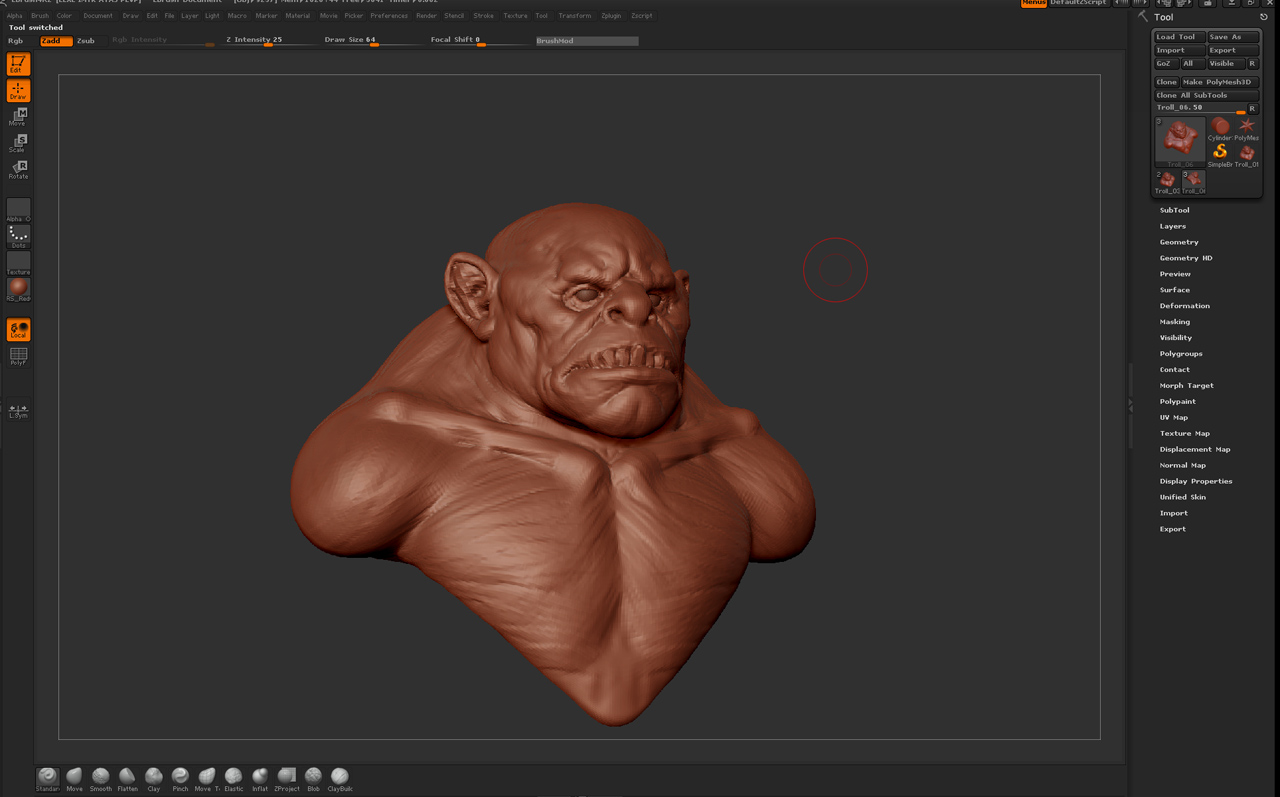Viewport: 1280px width, 797px height.
Task: Click the Save As button
Action: point(1232,37)
